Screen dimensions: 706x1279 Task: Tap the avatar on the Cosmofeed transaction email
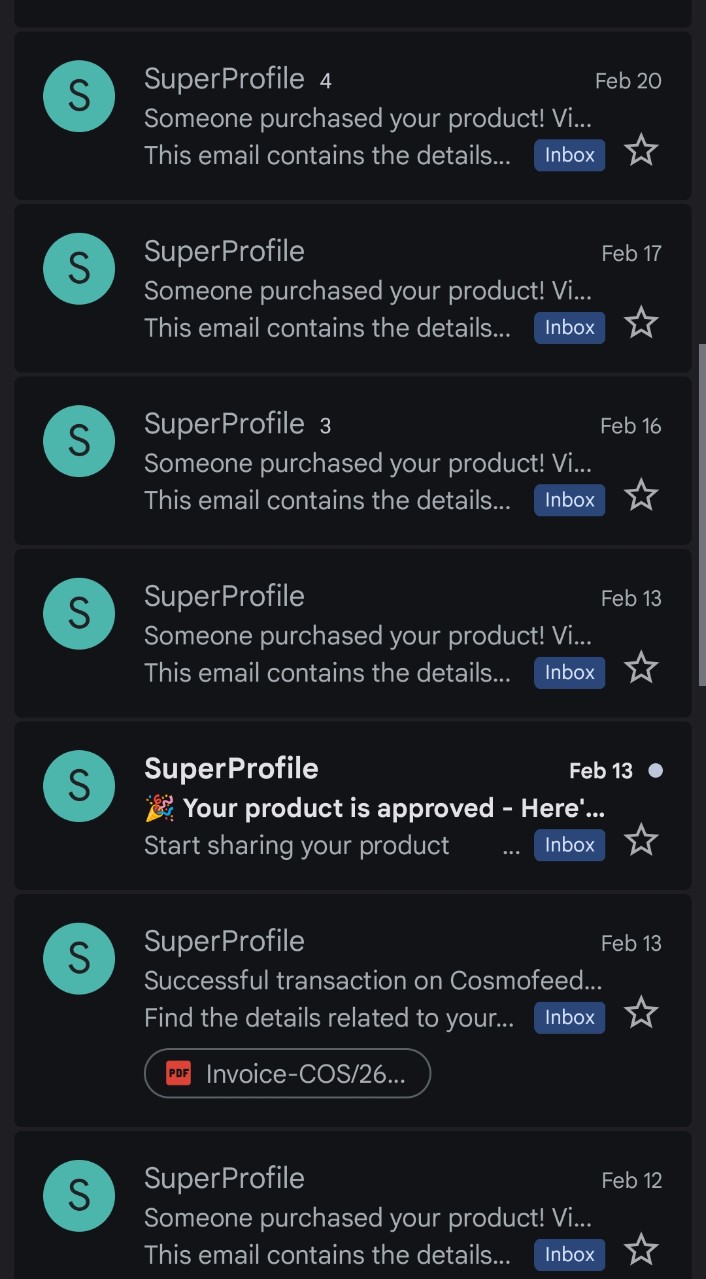click(x=79, y=958)
